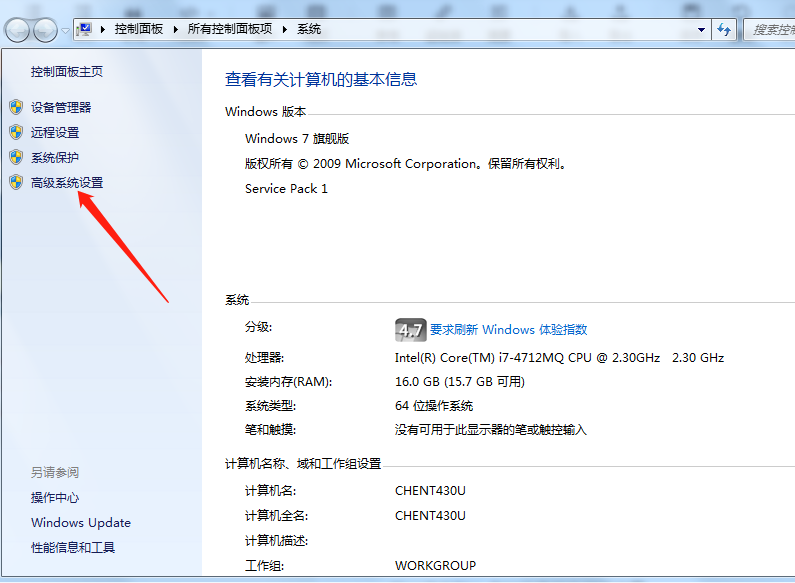Image resolution: width=795 pixels, height=583 pixels.
Task: Open the recent pages dropdown arrow
Action: pyautogui.click(x=65, y=31)
